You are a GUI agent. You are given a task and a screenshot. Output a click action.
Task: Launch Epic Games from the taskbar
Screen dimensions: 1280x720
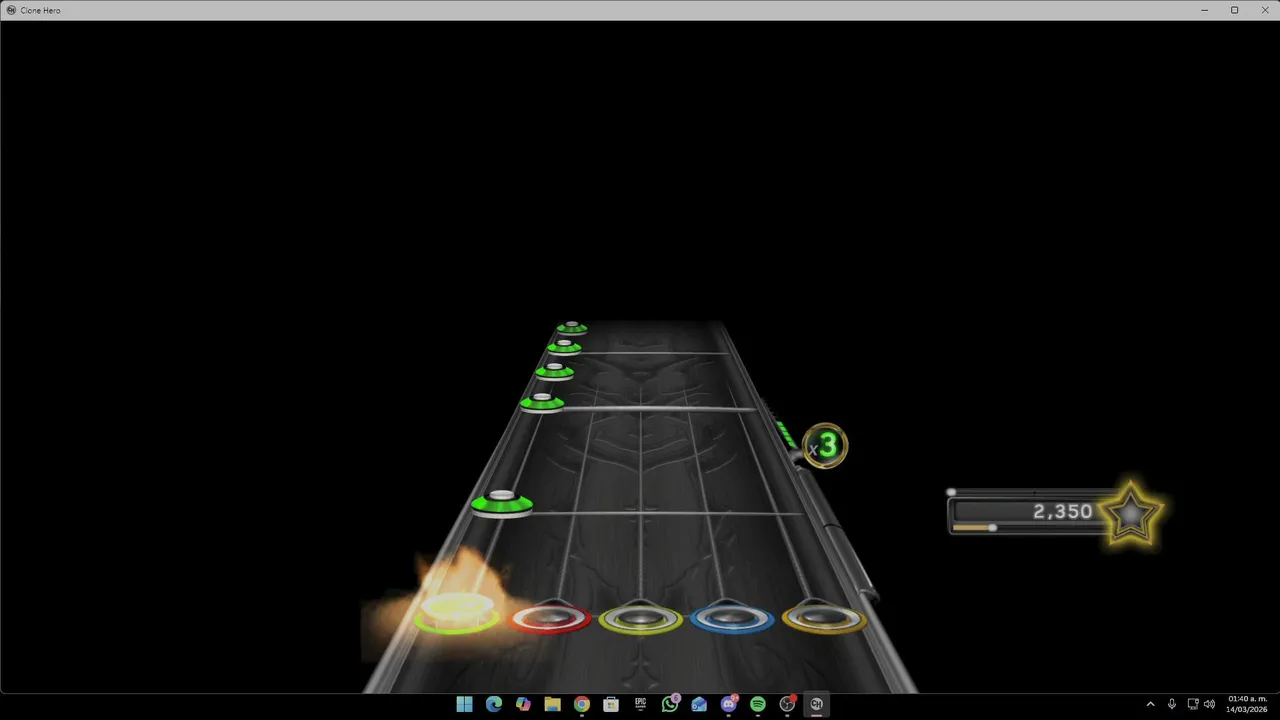click(640, 704)
